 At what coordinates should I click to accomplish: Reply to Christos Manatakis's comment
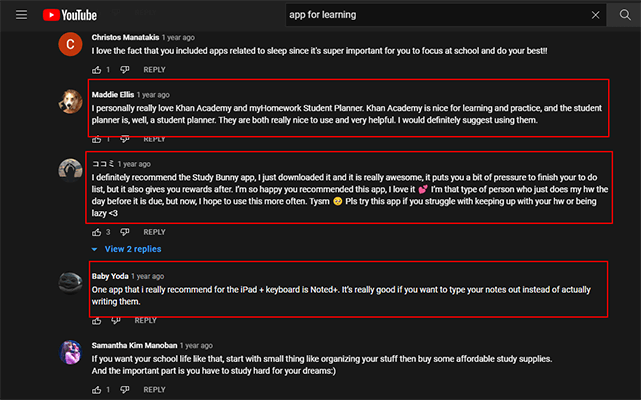point(154,70)
